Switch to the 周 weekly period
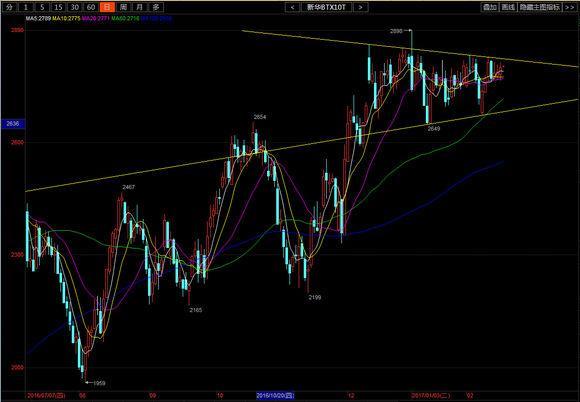The width and height of the screenshot is (580, 402). (124, 7)
